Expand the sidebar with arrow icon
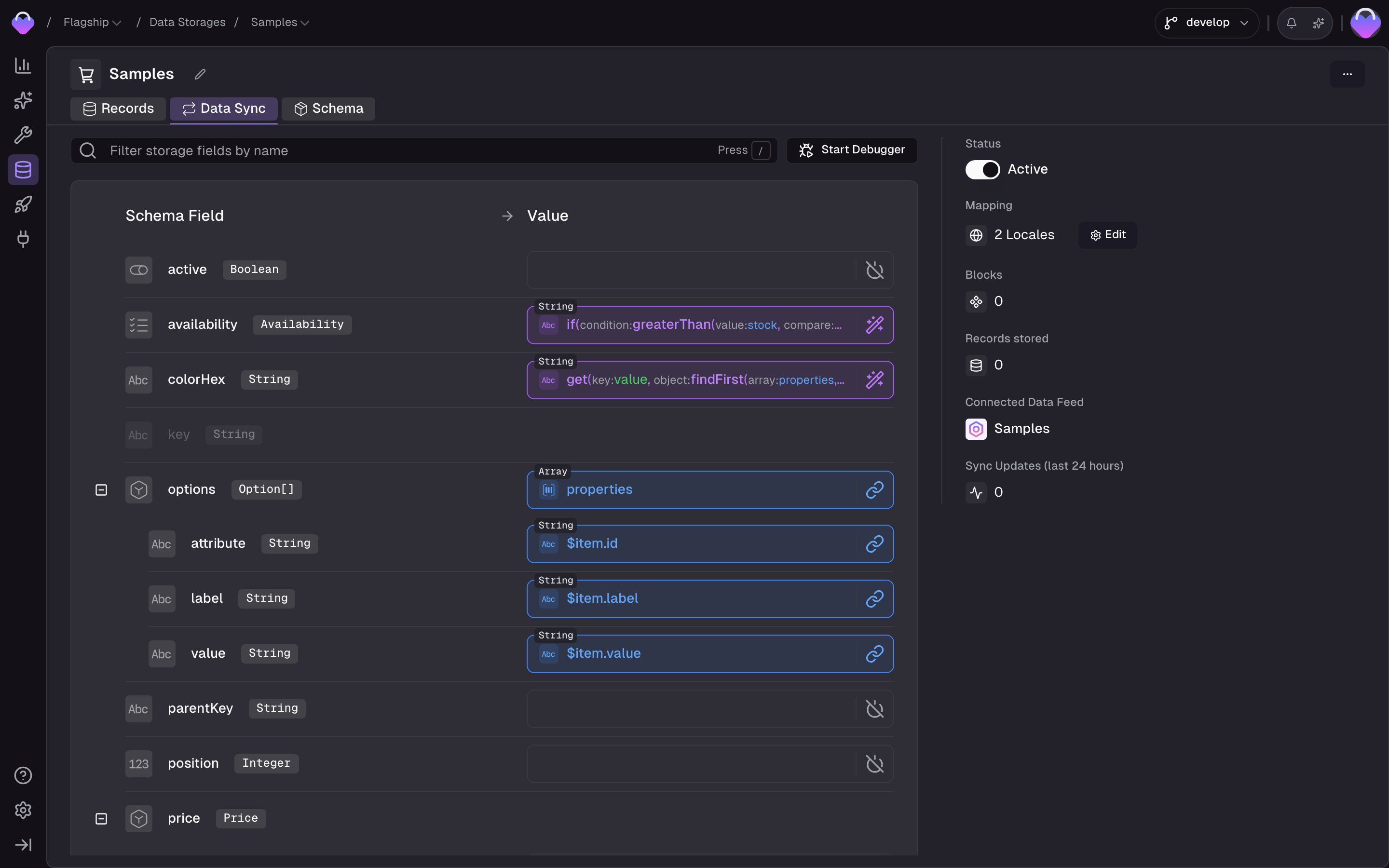 [x=23, y=845]
